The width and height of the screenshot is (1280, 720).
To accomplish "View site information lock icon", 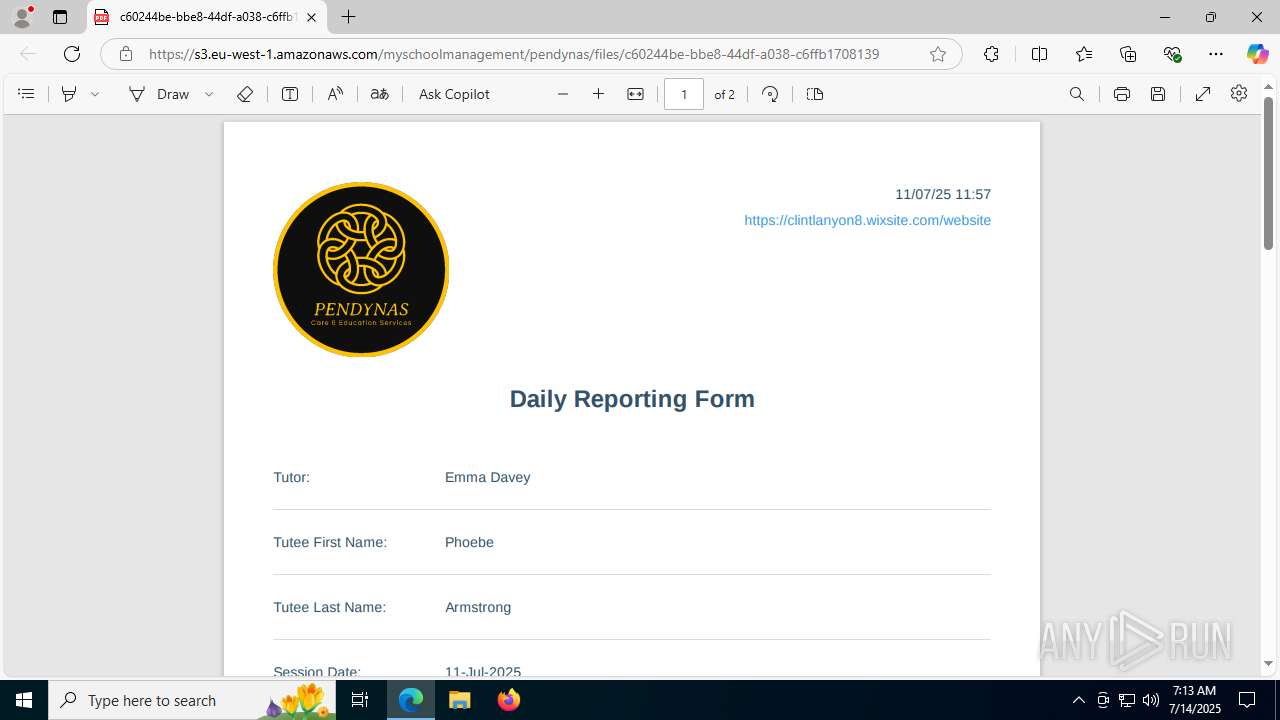I will (x=126, y=54).
